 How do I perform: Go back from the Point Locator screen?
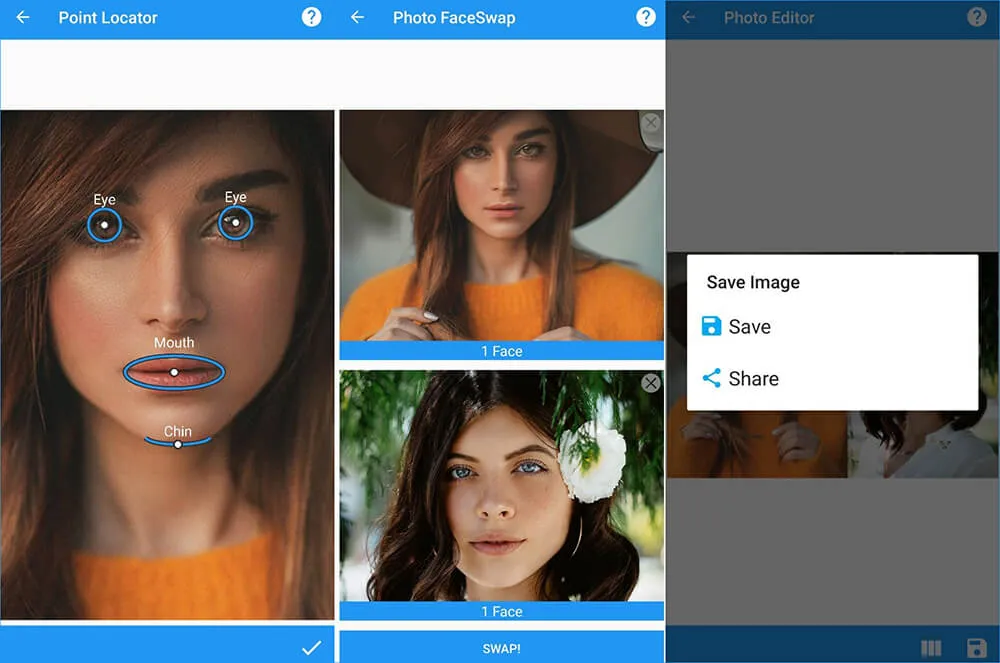(x=23, y=17)
